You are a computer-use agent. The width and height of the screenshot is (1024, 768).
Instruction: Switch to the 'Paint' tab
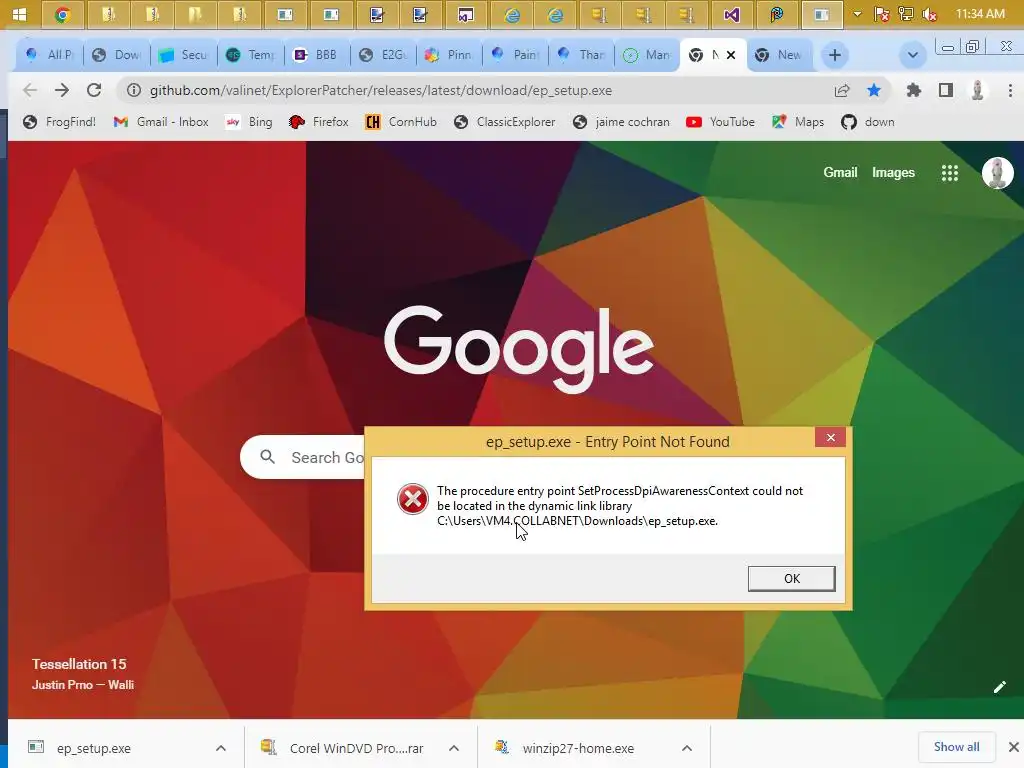[x=516, y=55]
